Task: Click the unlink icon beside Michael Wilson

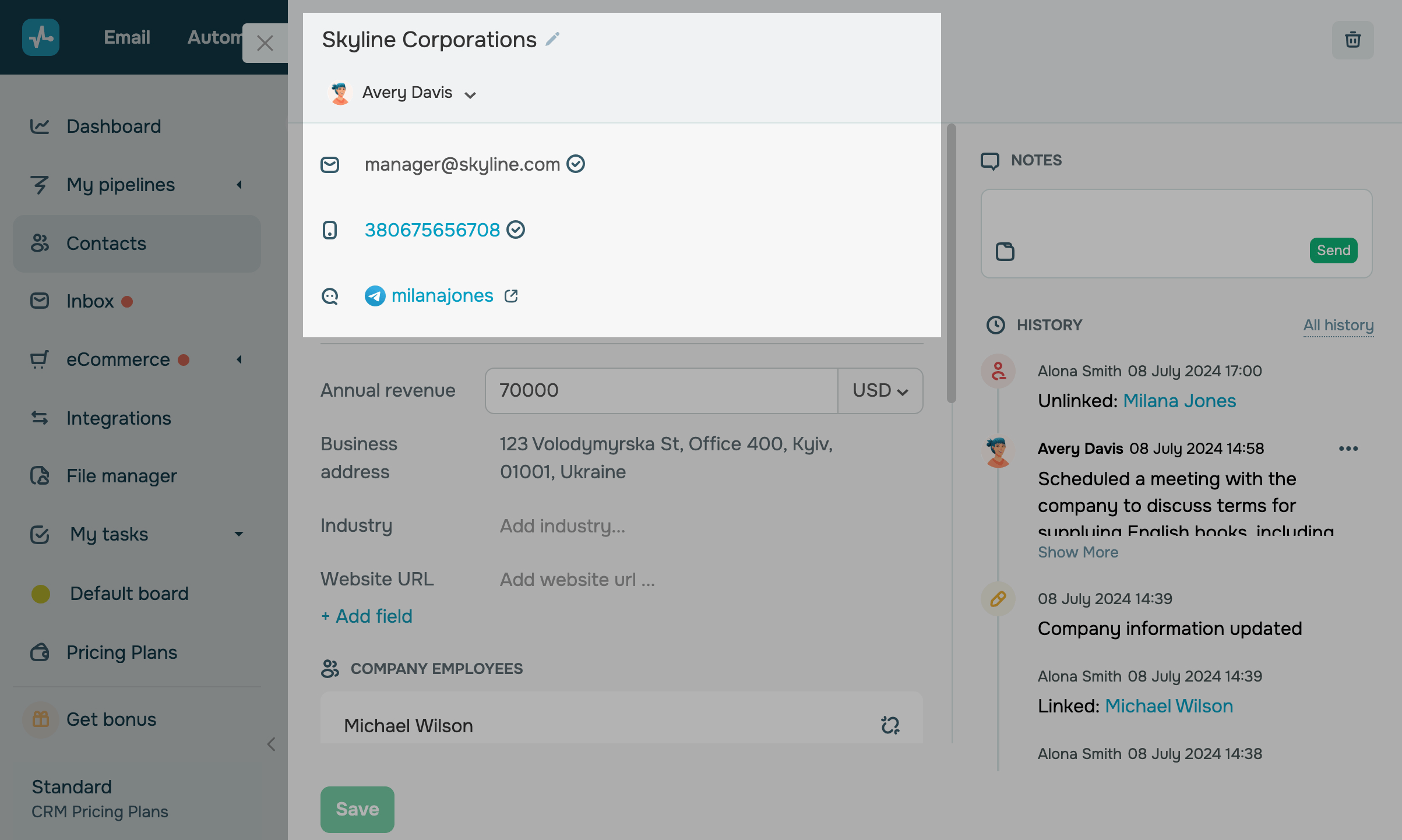Action: [x=890, y=725]
